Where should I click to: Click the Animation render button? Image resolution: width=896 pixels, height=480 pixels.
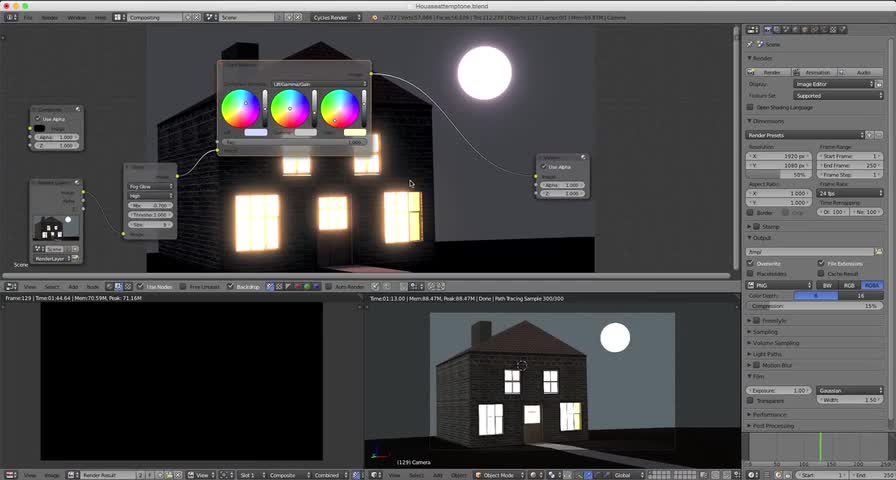pyautogui.click(x=813, y=73)
